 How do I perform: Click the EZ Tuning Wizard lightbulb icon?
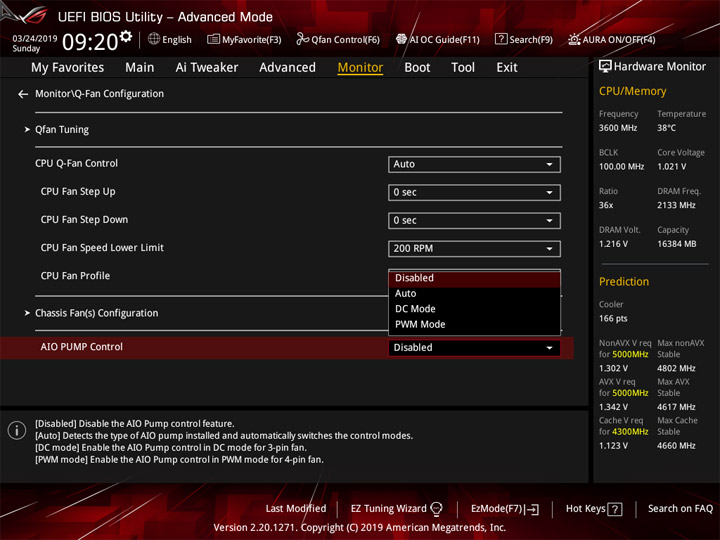(x=436, y=509)
